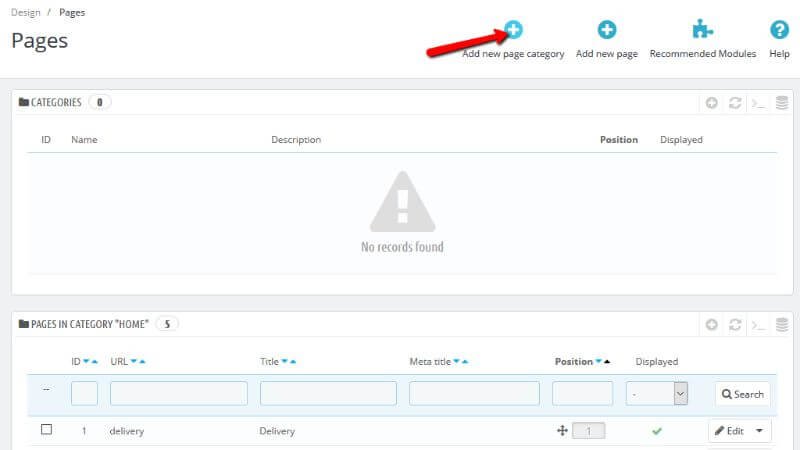This screenshot has height=450, width=800.
Task: Sort ID column ascending
Action: tap(94, 361)
